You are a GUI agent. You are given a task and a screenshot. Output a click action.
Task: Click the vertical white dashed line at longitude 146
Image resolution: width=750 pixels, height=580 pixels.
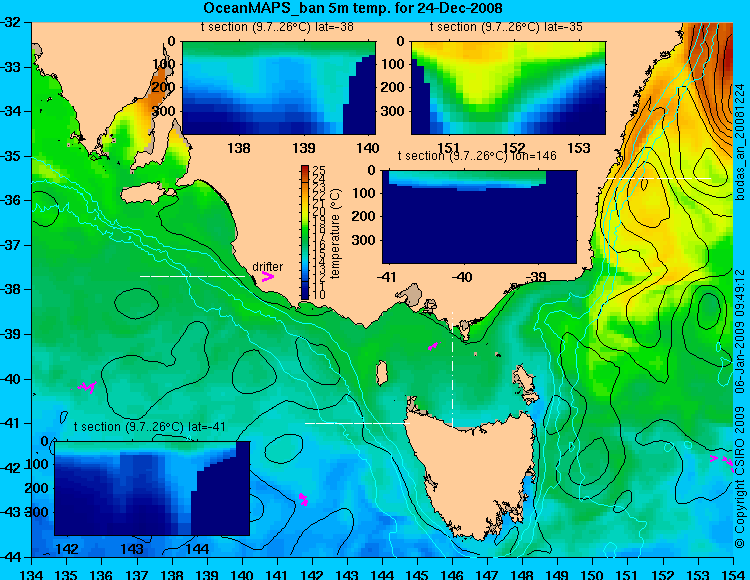point(452,370)
